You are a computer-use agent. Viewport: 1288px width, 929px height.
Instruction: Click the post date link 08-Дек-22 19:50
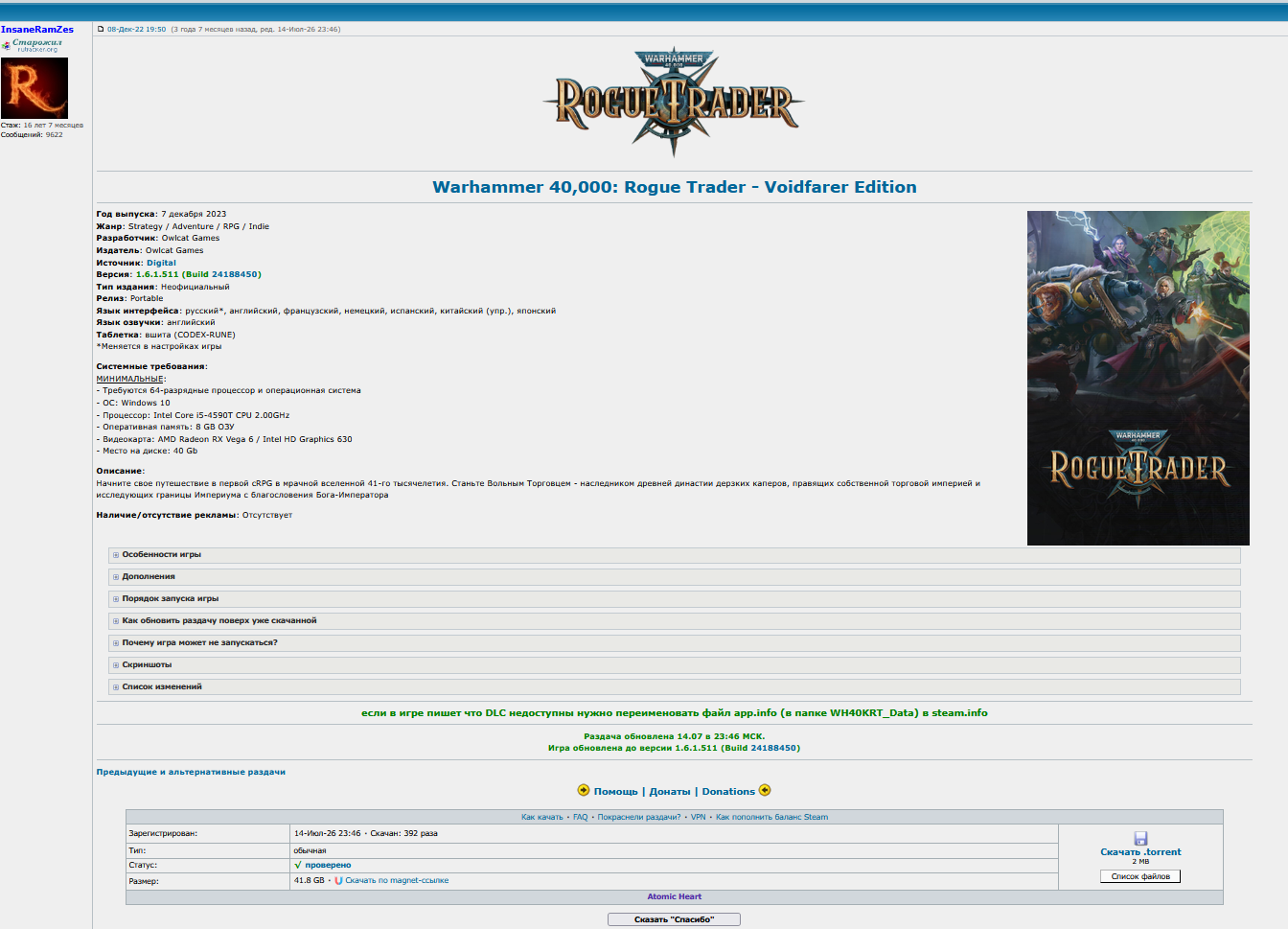136,30
